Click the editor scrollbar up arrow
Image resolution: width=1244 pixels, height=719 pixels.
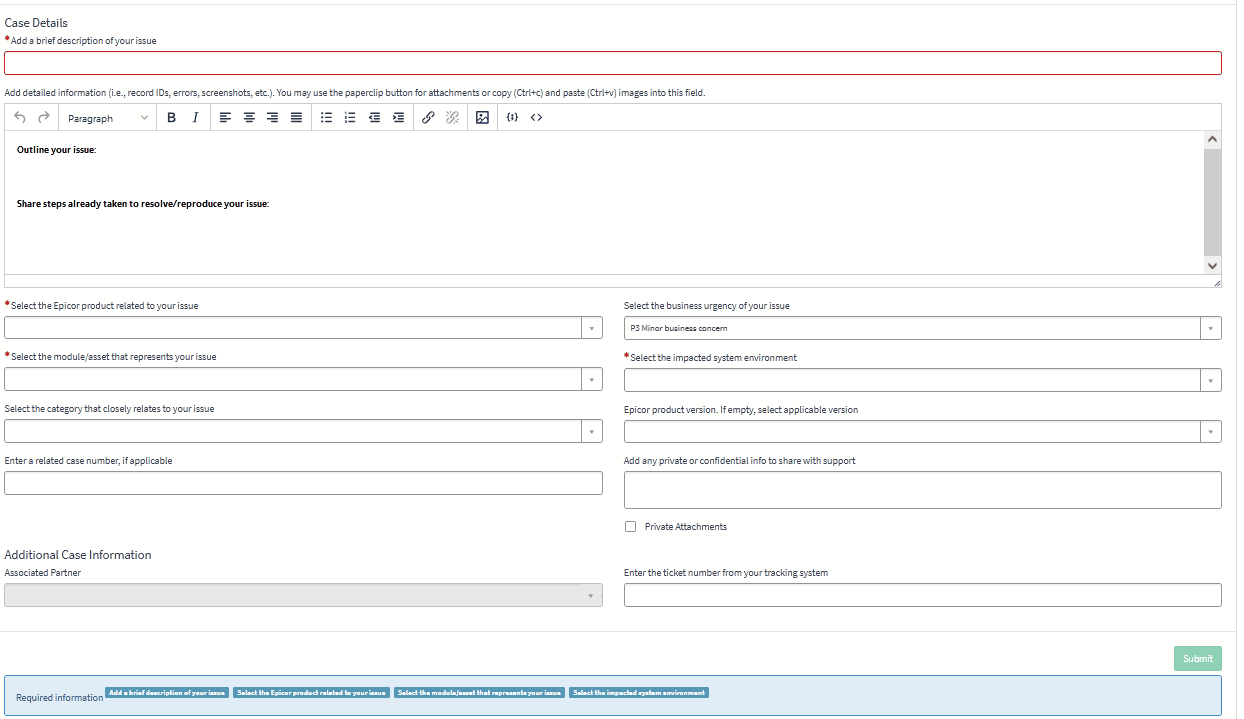pyautogui.click(x=1213, y=139)
